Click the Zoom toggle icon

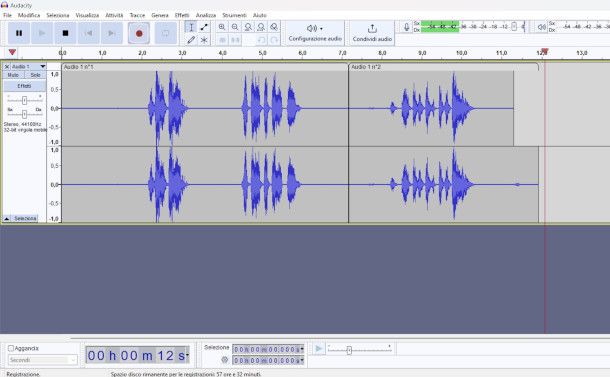pyautogui.click(x=274, y=27)
